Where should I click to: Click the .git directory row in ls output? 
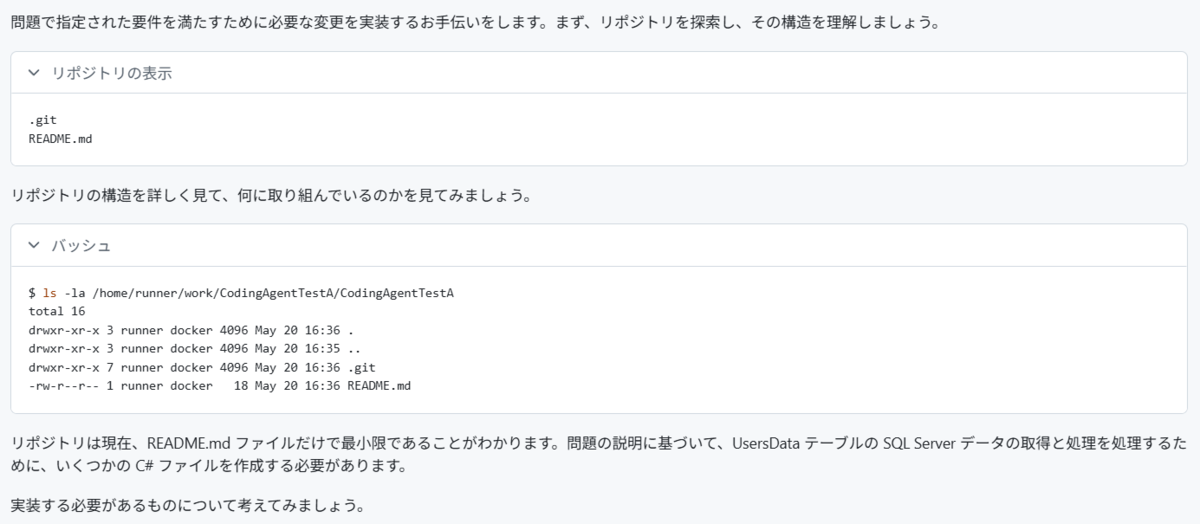202,367
